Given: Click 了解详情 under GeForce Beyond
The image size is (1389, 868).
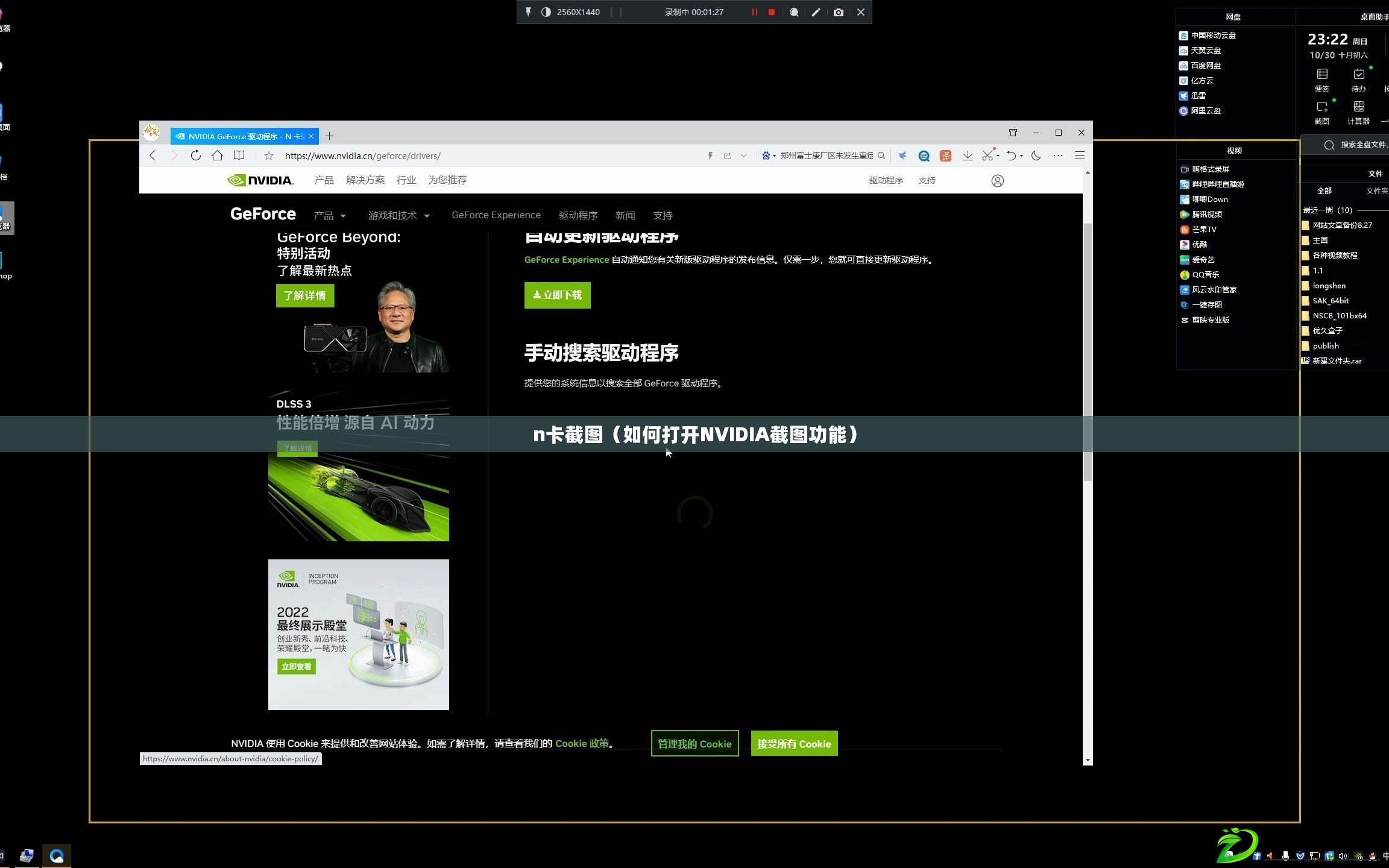Looking at the screenshot, I should [x=305, y=296].
